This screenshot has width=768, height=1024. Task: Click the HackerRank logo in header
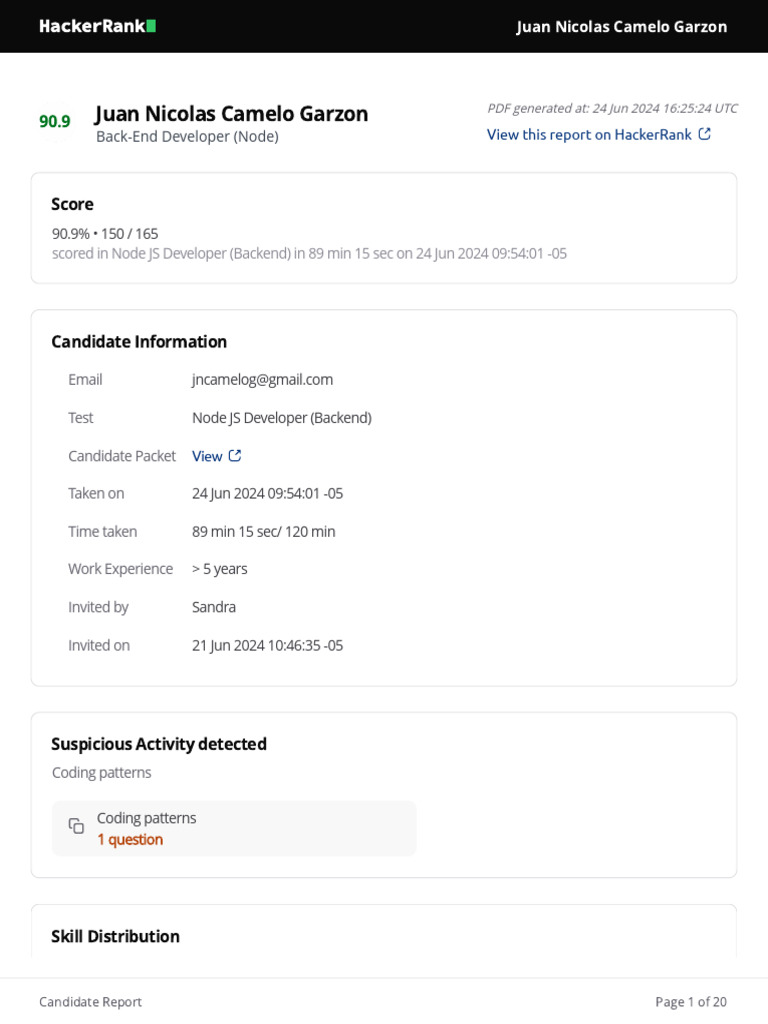pos(97,26)
